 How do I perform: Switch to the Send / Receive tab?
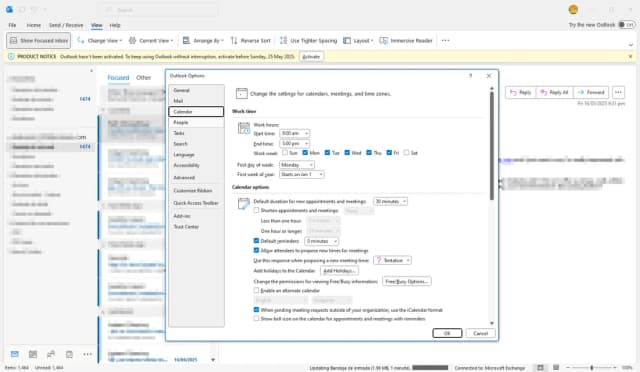(66, 25)
